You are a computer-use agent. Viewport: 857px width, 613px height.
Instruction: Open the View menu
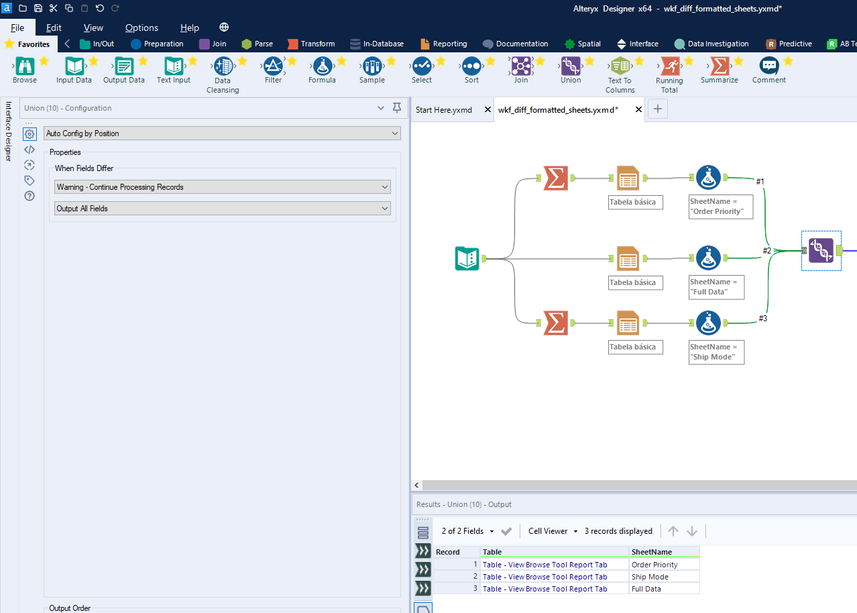coord(93,27)
